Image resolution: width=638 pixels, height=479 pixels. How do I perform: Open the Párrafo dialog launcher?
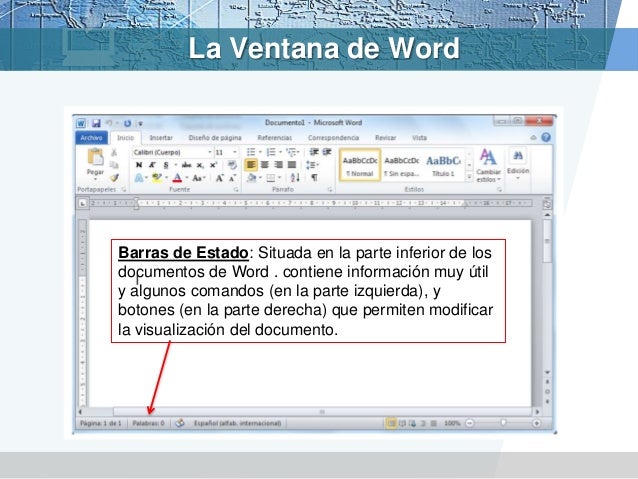coord(330,190)
